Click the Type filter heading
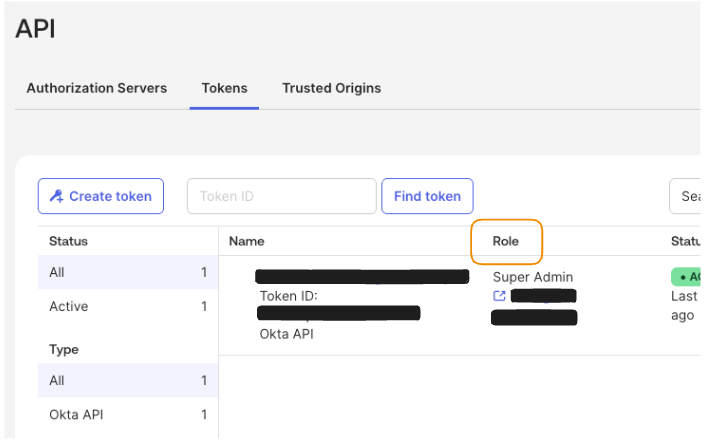Viewport: 704px width, 444px height. click(64, 350)
